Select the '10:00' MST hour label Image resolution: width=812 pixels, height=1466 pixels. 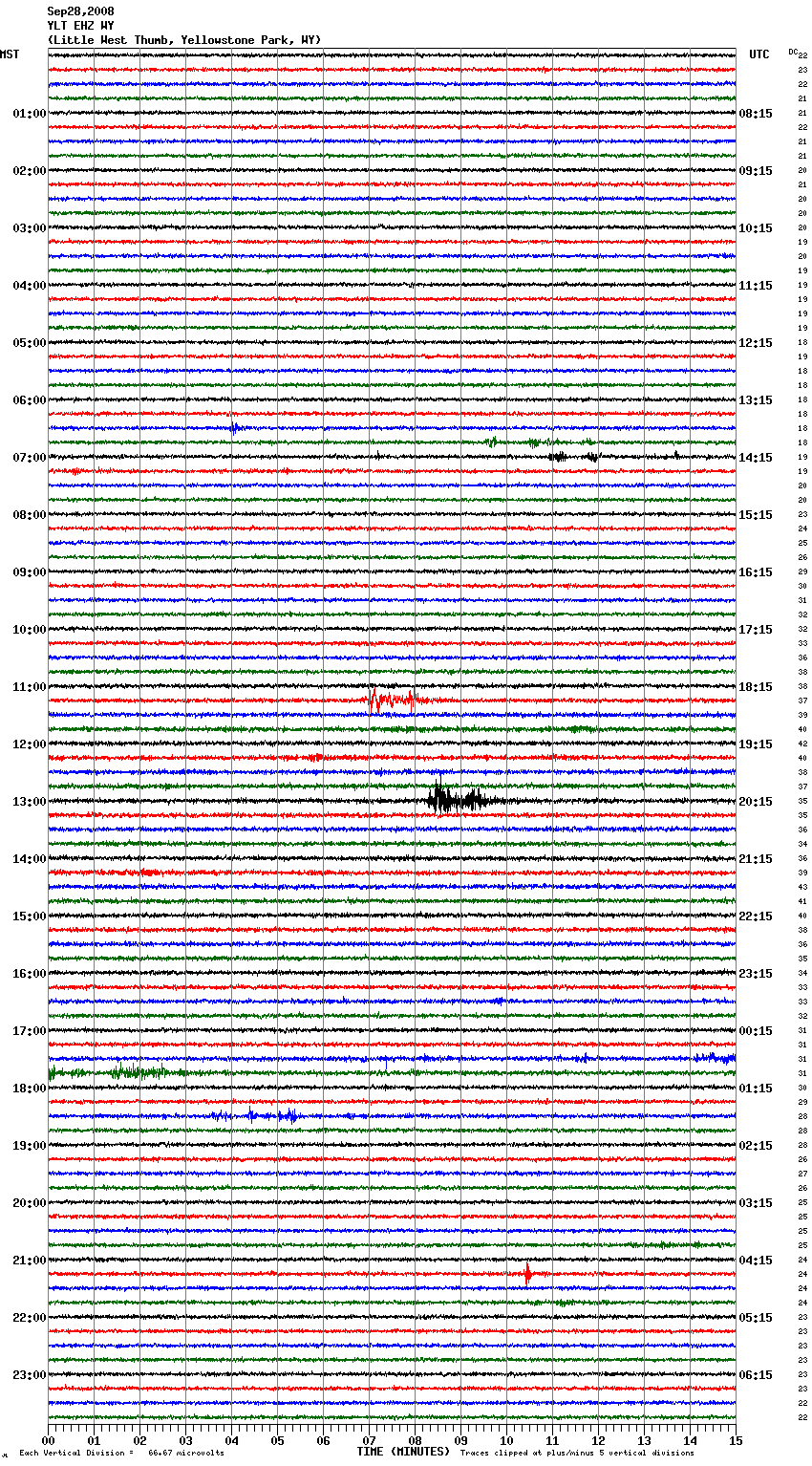pyautogui.click(x=30, y=630)
